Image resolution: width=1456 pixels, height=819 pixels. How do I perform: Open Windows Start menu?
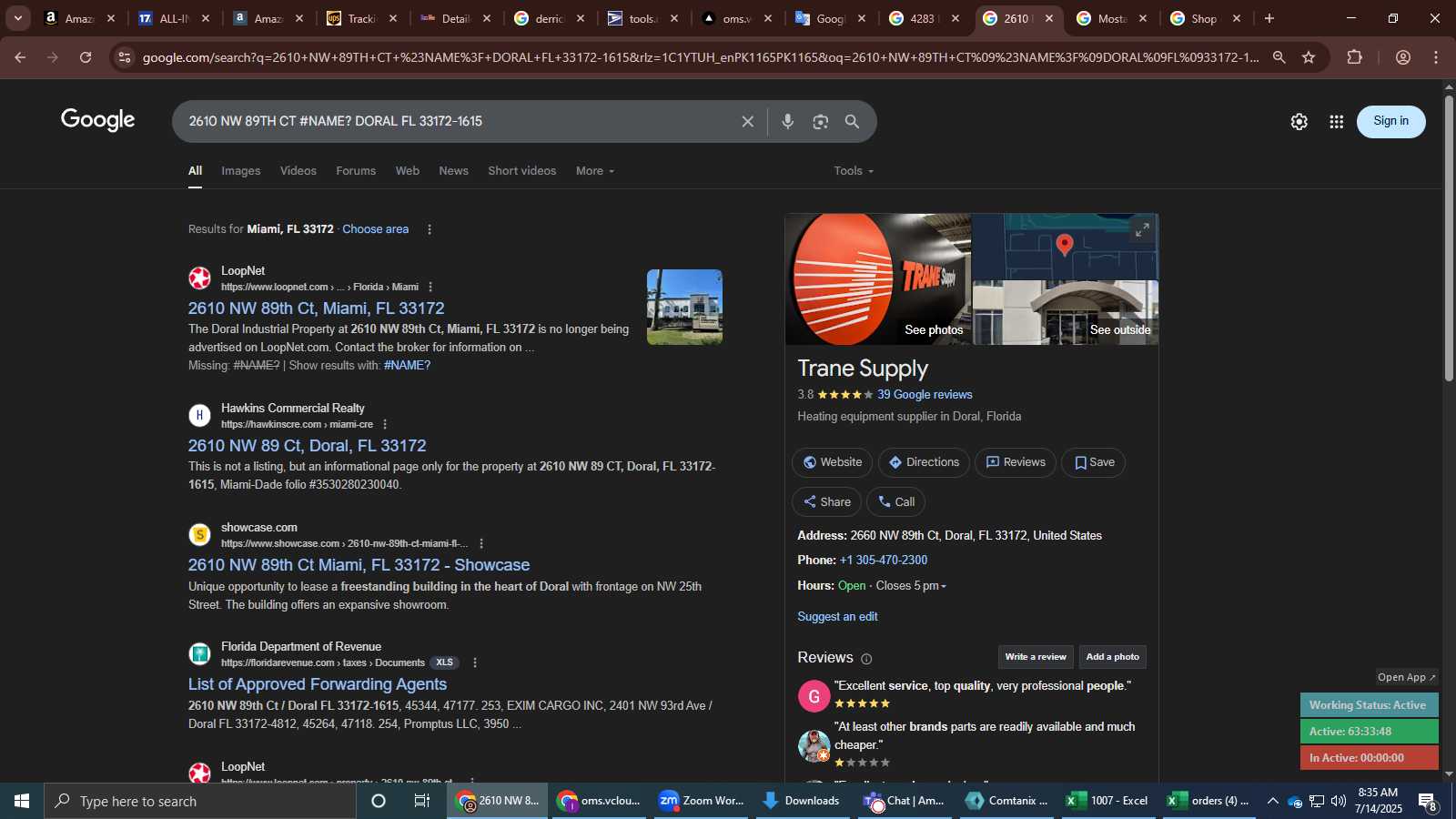[22, 801]
